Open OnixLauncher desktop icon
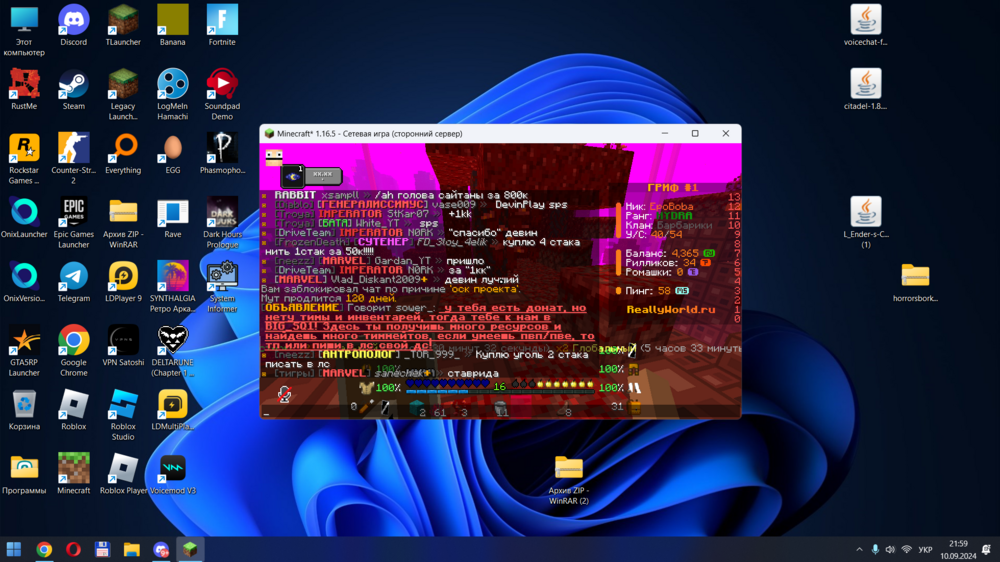Image resolution: width=1000 pixels, height=562 pixels. 24,218
